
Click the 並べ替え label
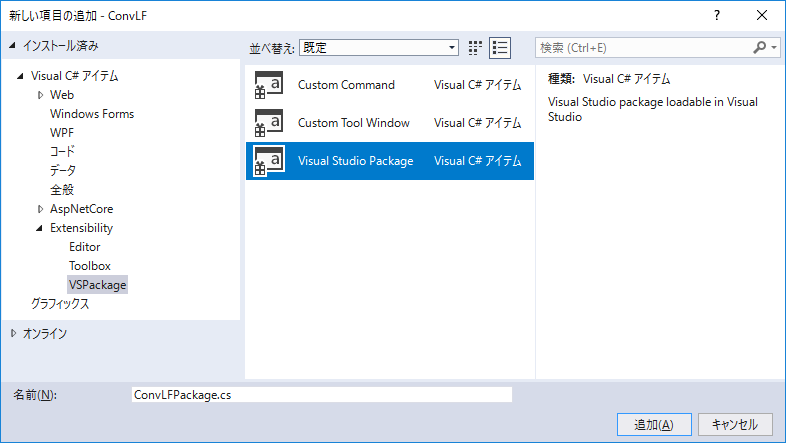click(272, 49)
